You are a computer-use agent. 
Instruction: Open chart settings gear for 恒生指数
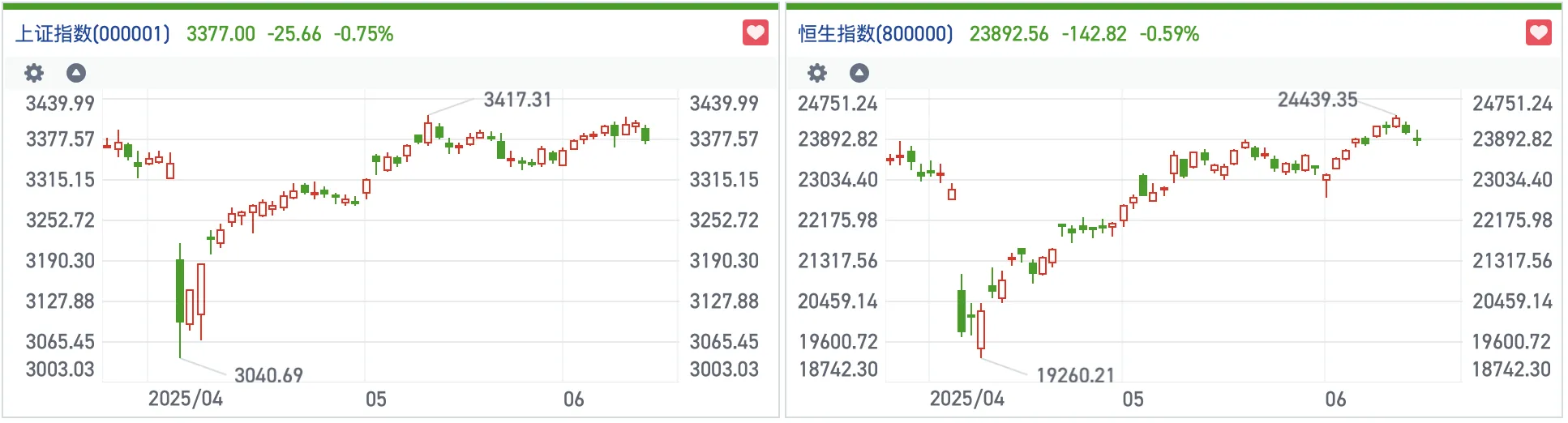(x=817, y=73)
